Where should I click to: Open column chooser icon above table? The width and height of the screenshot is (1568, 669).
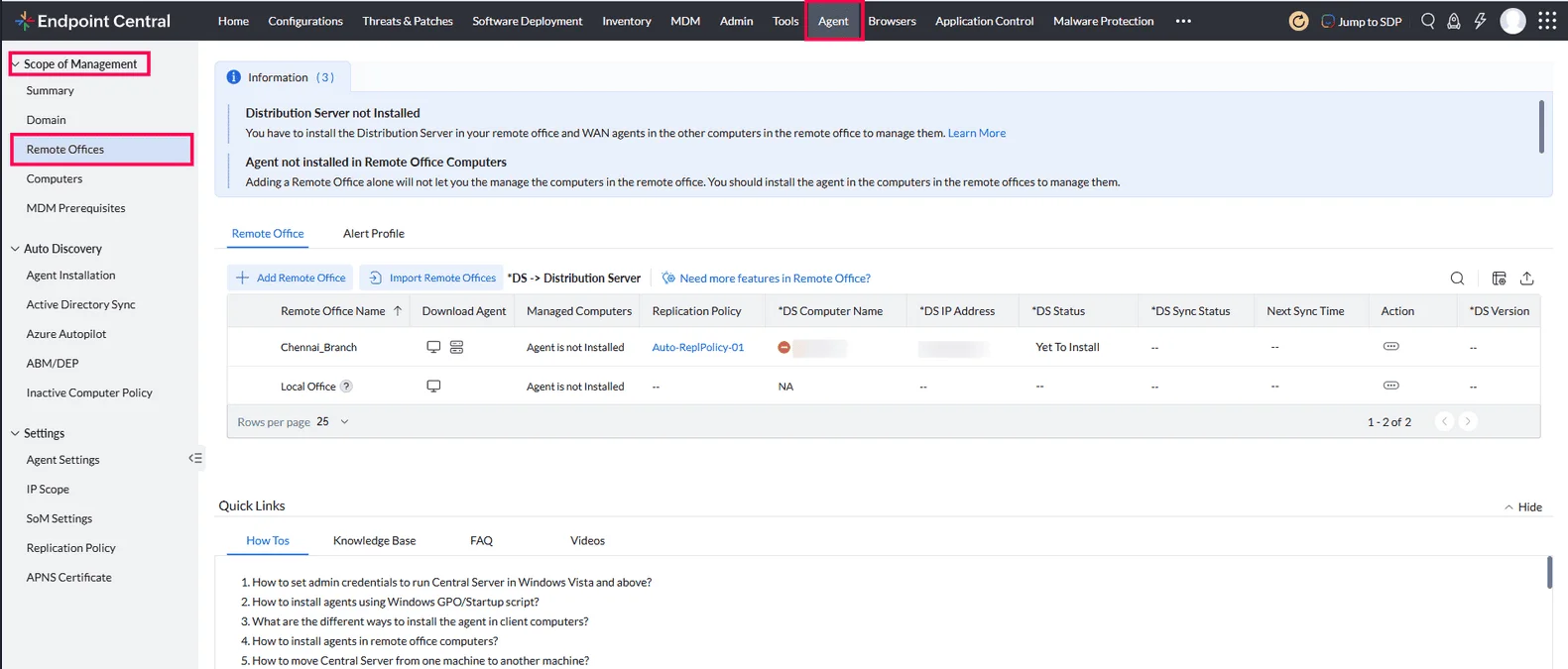(x=1500, y=279)
